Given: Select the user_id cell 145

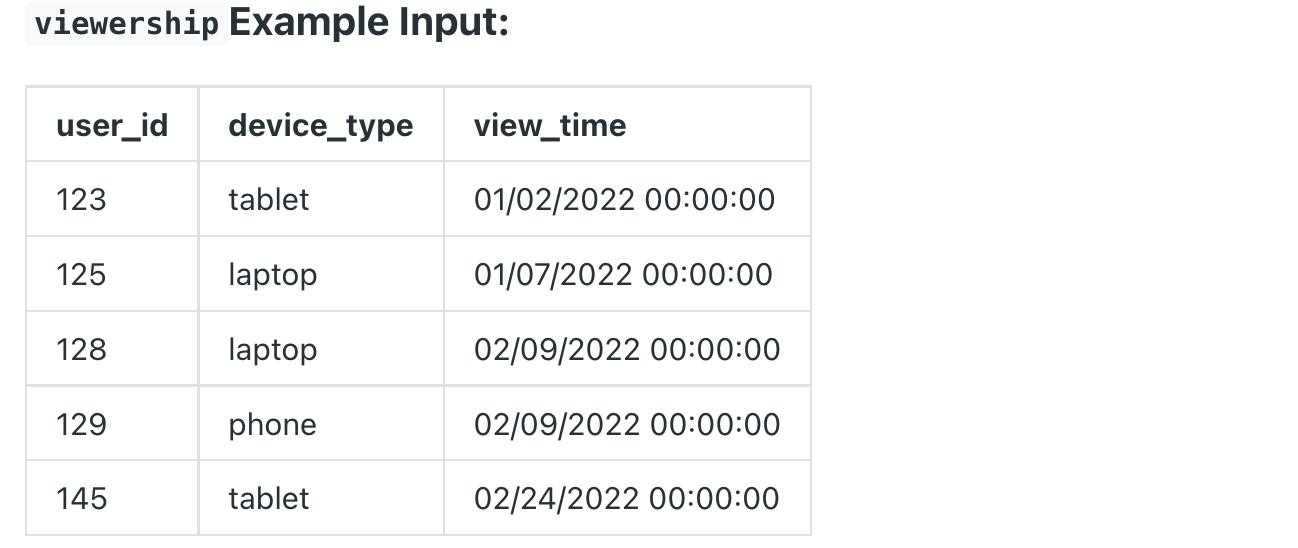Looking at the screenshot, I should (81, 498).
